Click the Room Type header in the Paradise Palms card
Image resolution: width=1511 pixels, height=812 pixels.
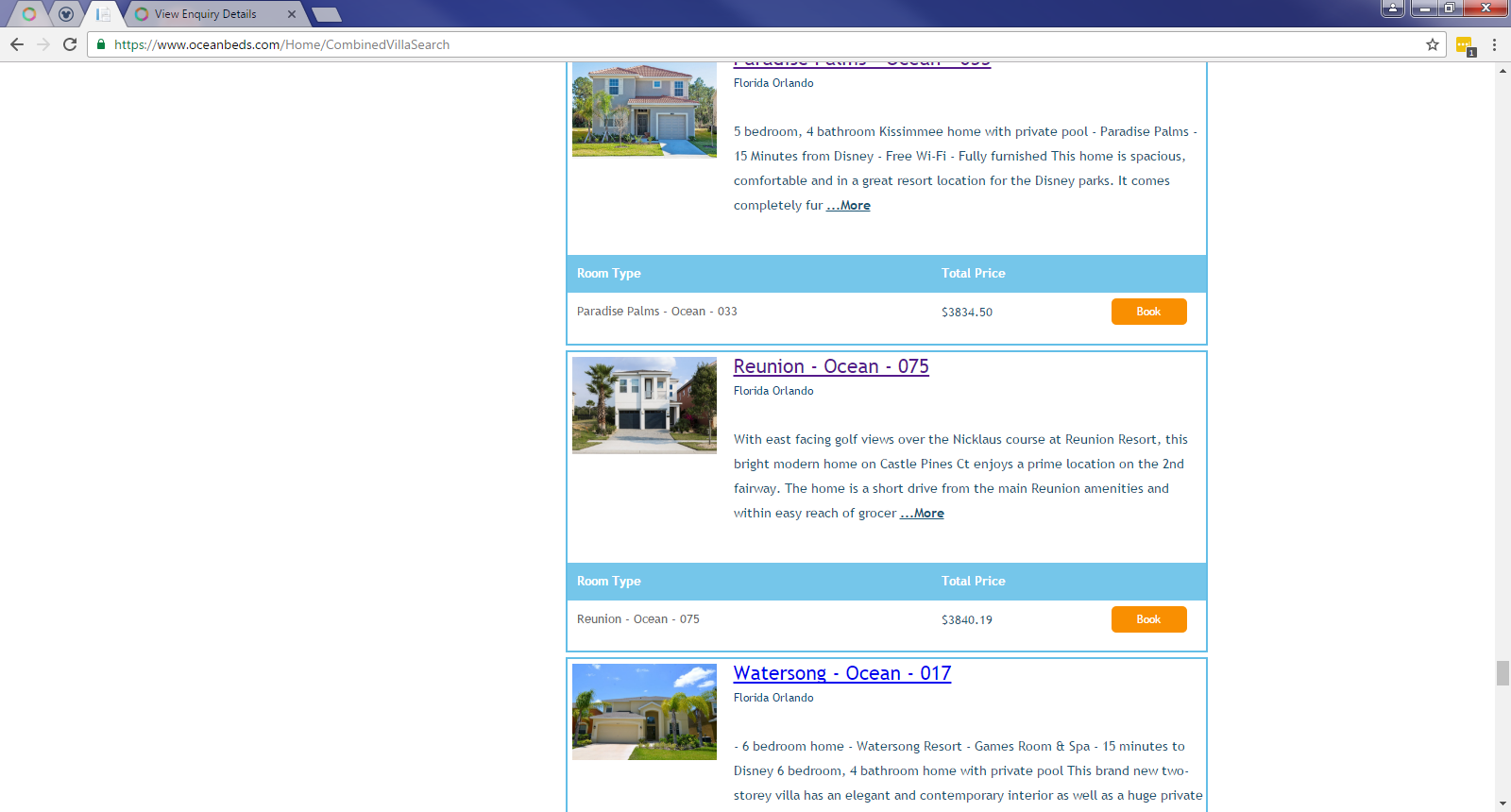click(x=609, y=273)
